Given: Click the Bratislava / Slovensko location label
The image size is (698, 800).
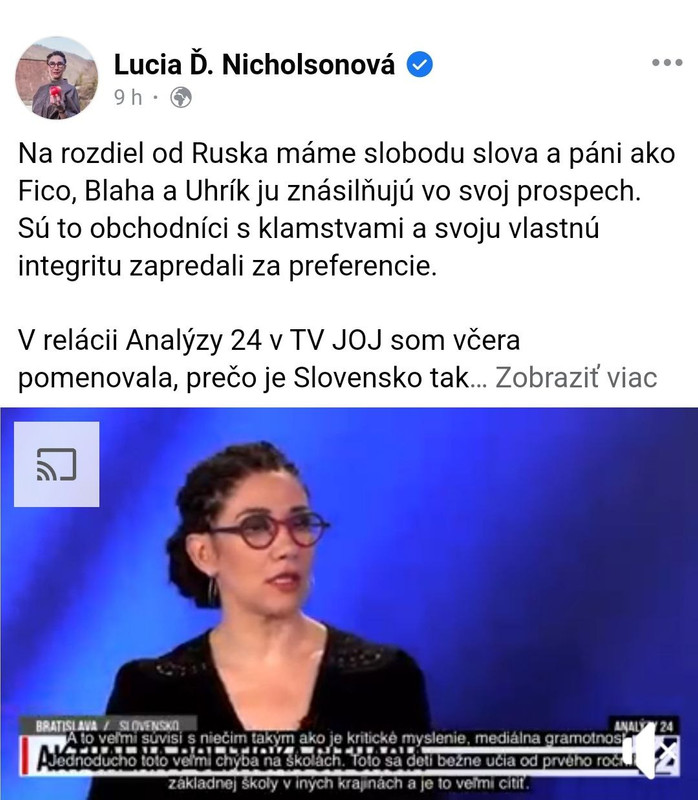Looking at the screenshot, I should tap(108, 725).
